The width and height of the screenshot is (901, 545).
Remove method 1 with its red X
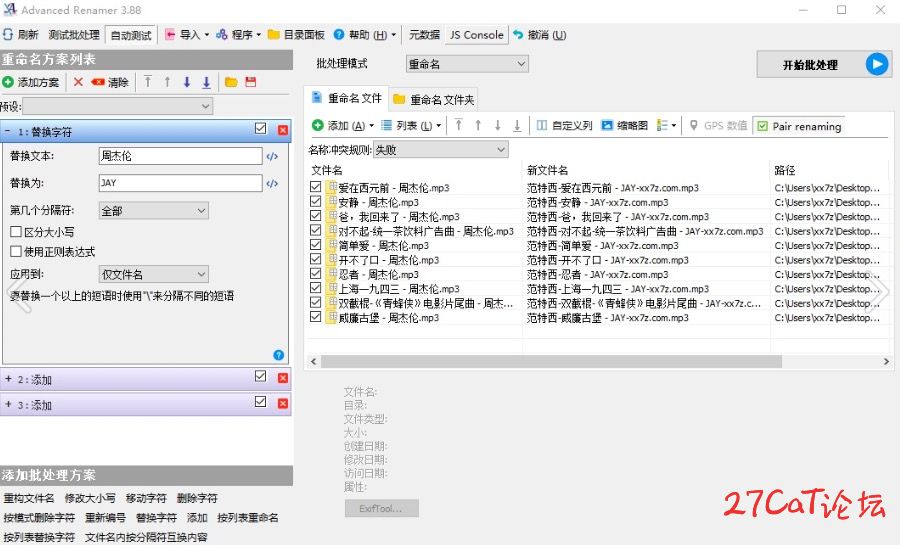point(283,130)
